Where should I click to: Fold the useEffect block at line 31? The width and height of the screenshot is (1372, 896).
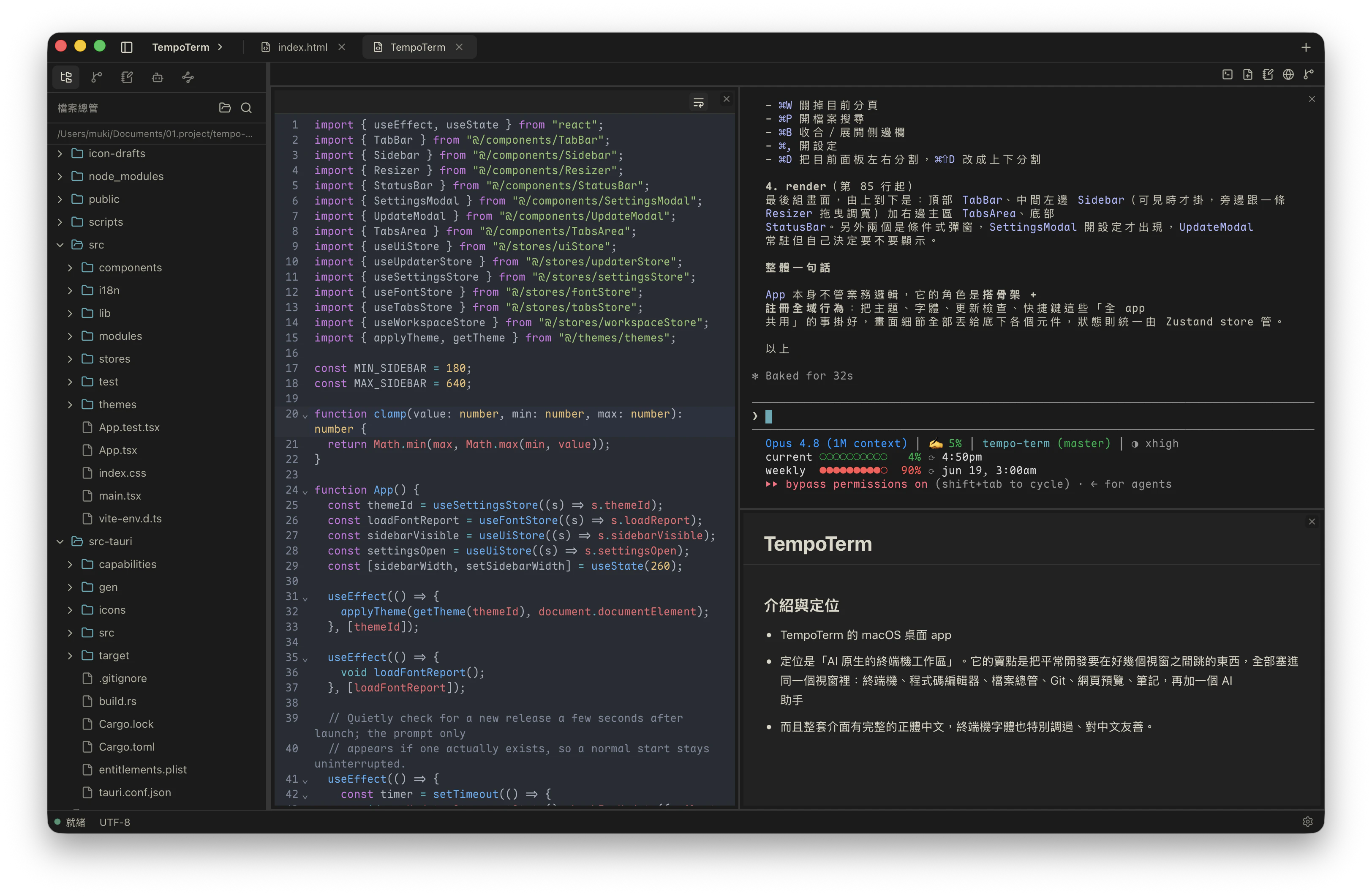(305, 598)
